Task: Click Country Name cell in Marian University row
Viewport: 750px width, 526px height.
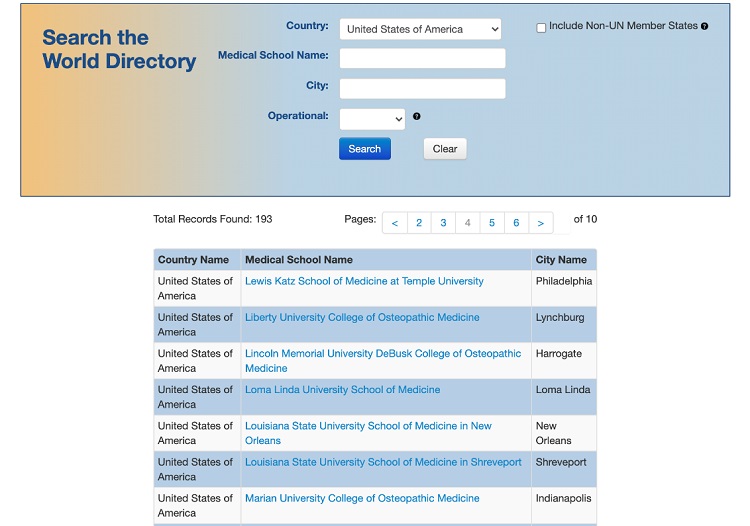Action: pyautogui.click(x=195, y=505)
